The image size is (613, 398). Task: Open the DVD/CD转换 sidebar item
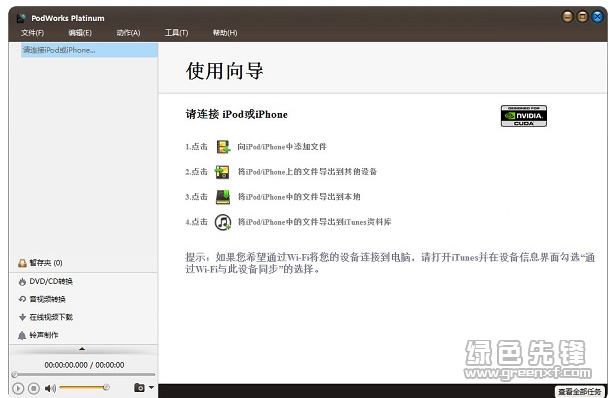45,281
